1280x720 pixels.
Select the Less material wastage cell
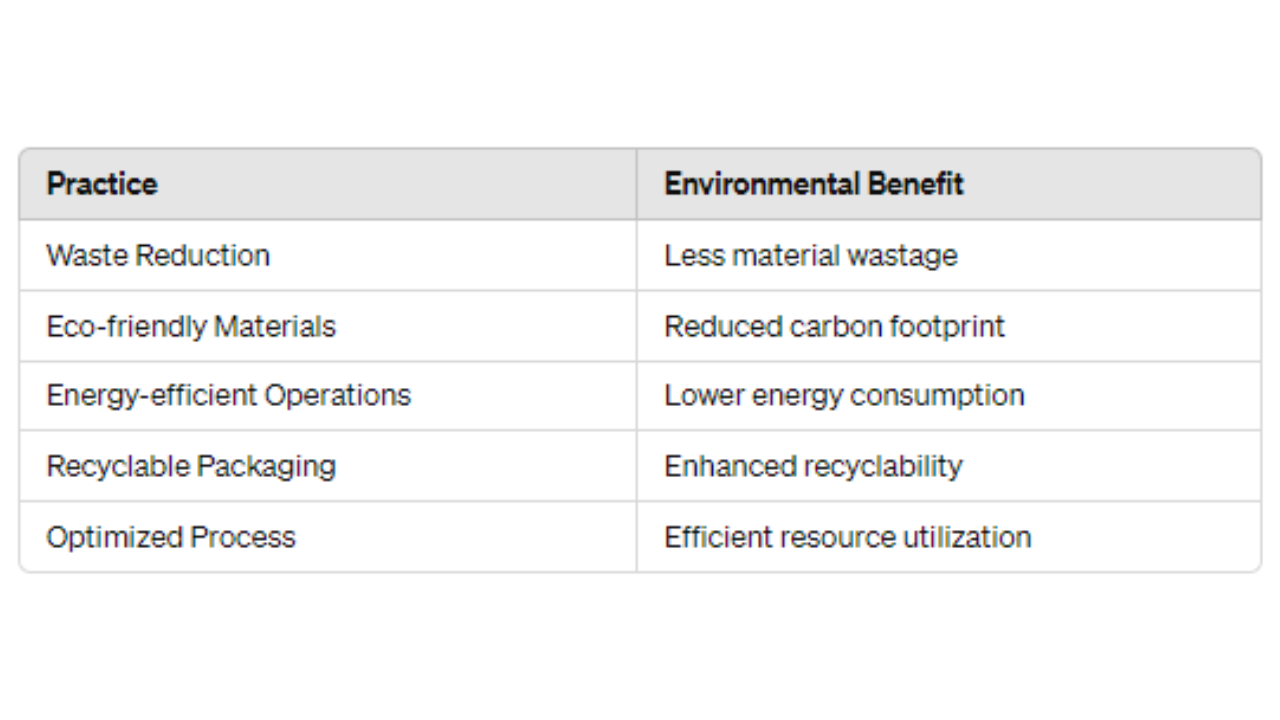(x=949, y=255)
